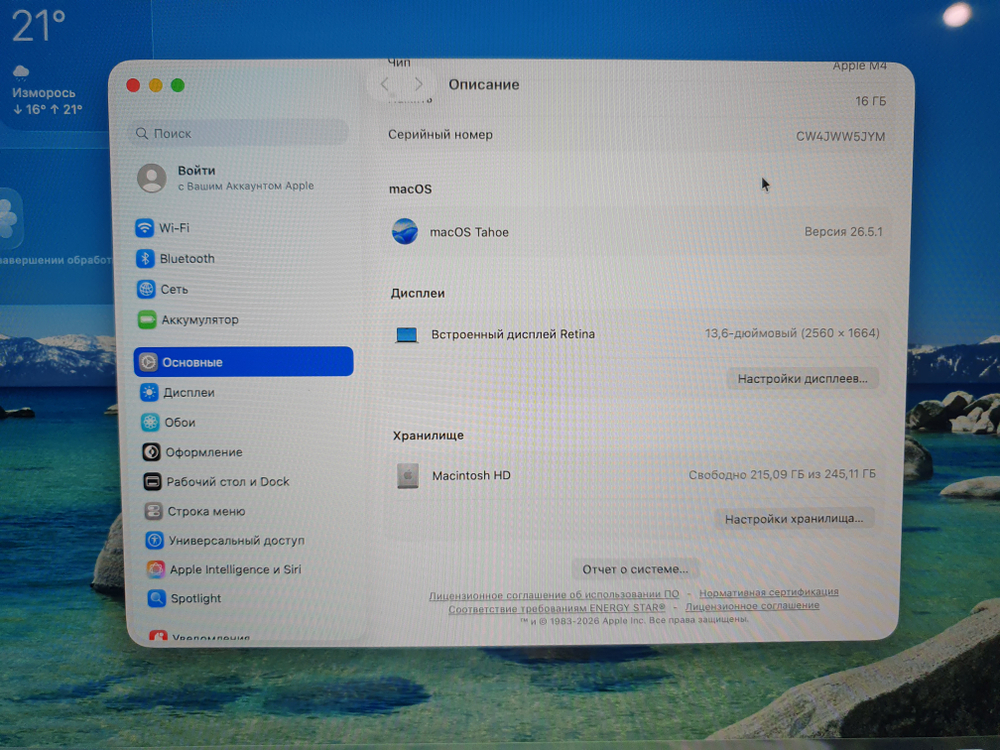Open the short Лицензионное соглашение link
Image resolution: width=1000 pixels, height=750 pixels.
(752, 606)
